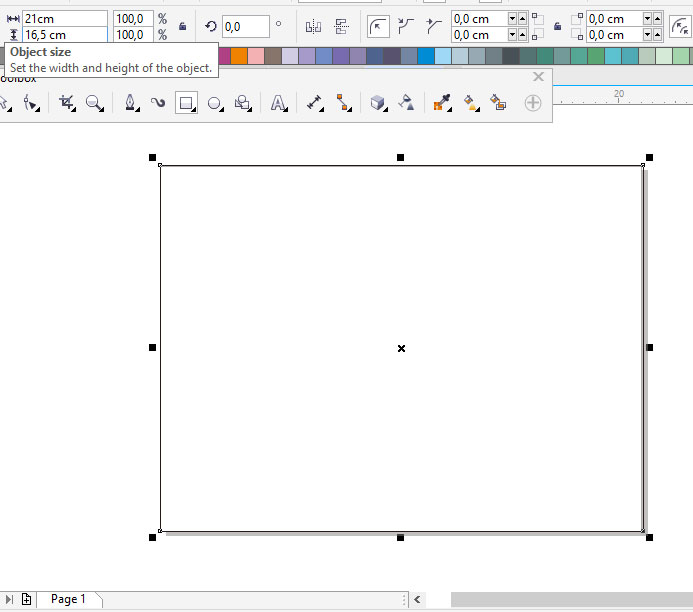Click the object height field showing 16,5 cm
The image size is (693, 612).
(65, 34)
